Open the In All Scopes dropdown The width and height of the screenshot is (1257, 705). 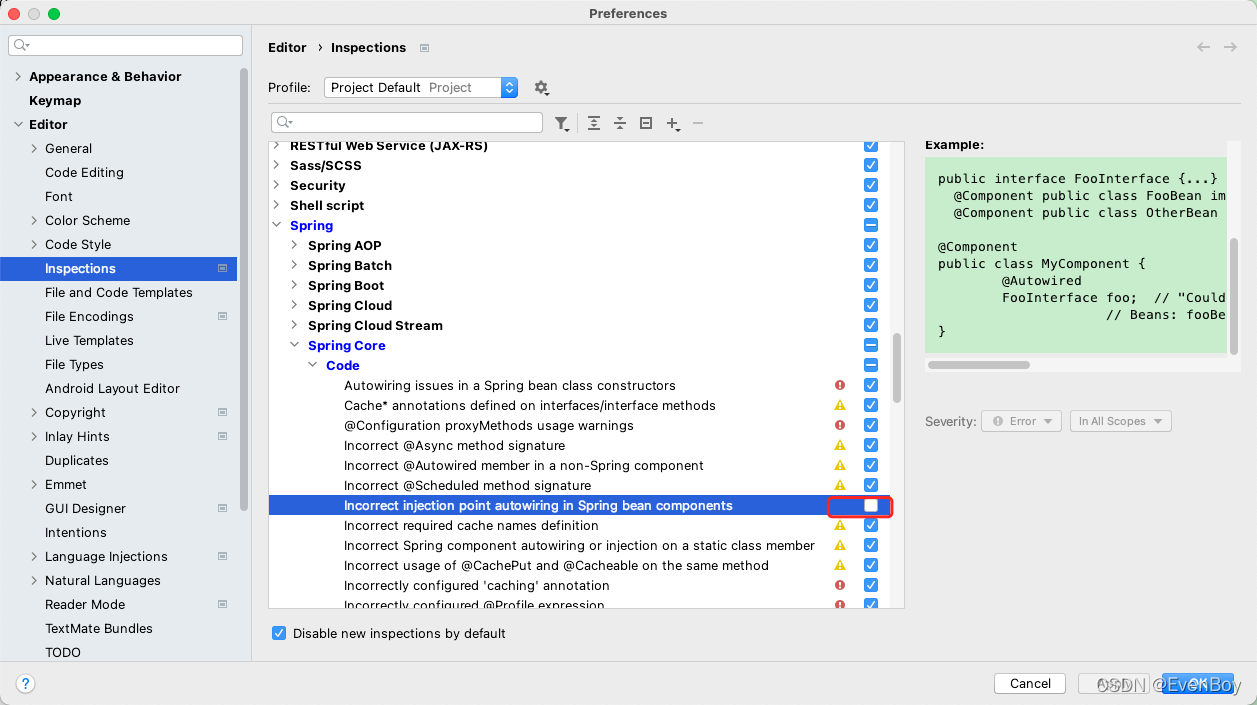point(1120,422)
